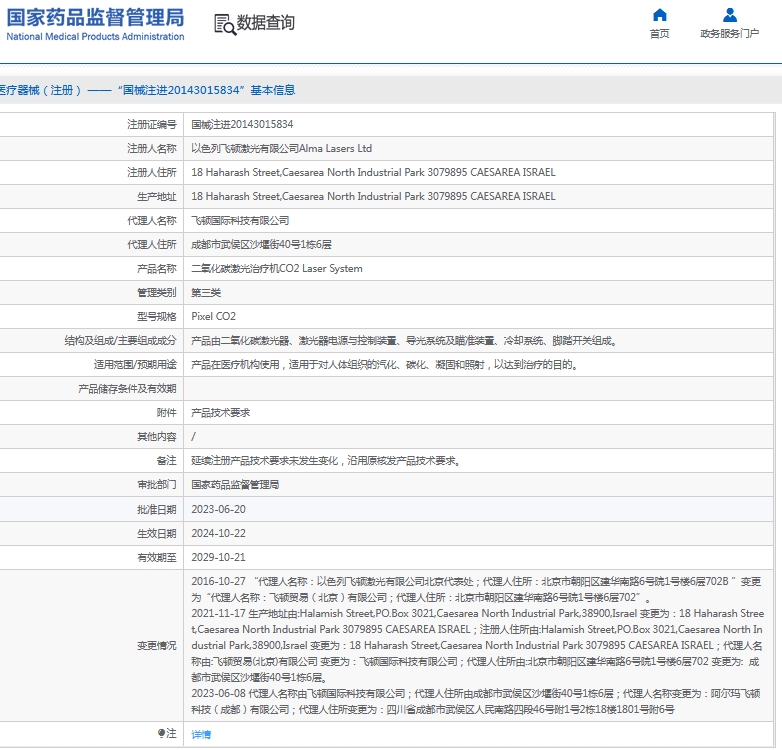Viewport: 782px width, 750px height.
Task: Select the 备注 remark about 延续注册
Action: click(x=326, y=461)
